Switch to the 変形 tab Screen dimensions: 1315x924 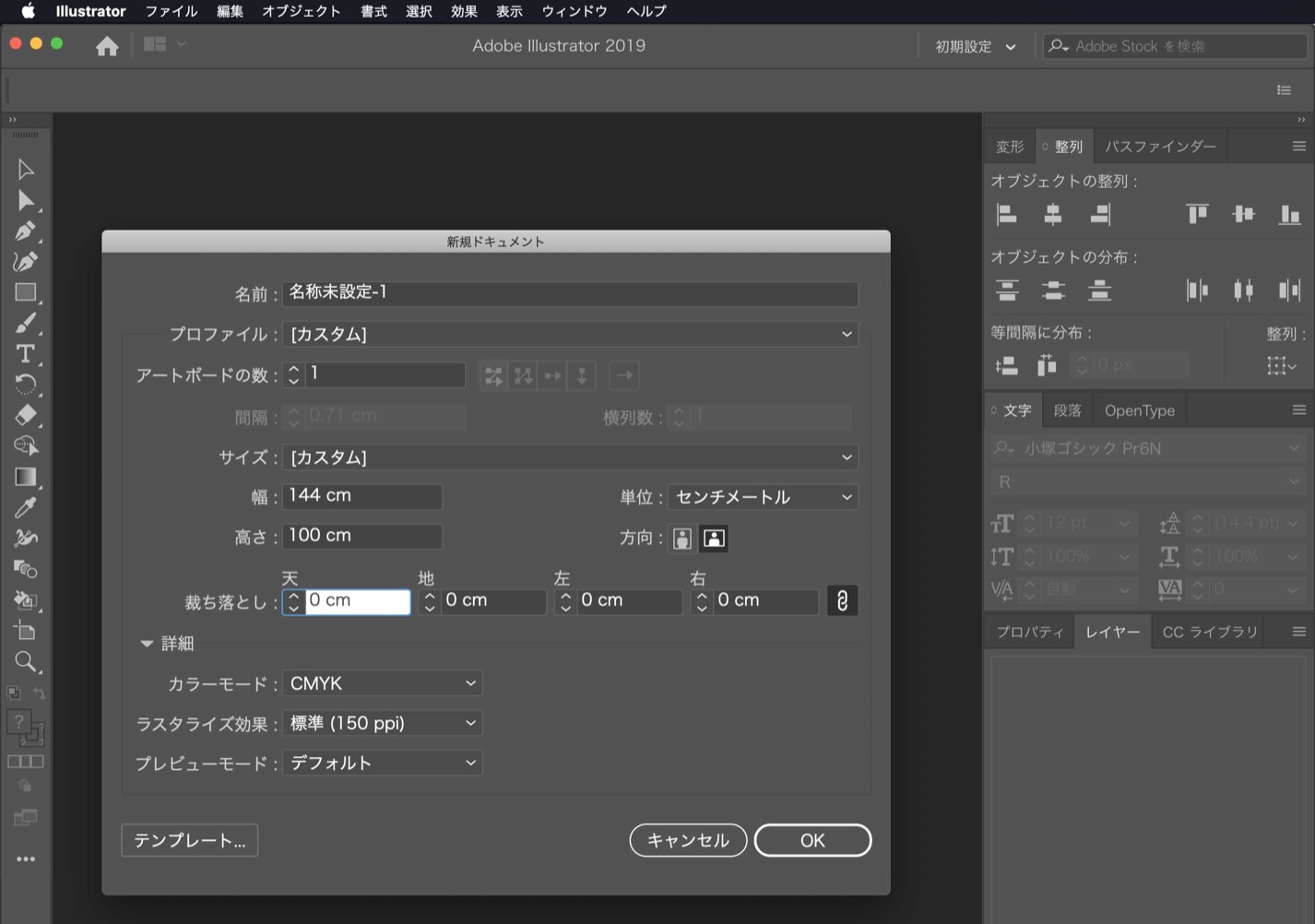[x=1010, y=146]
